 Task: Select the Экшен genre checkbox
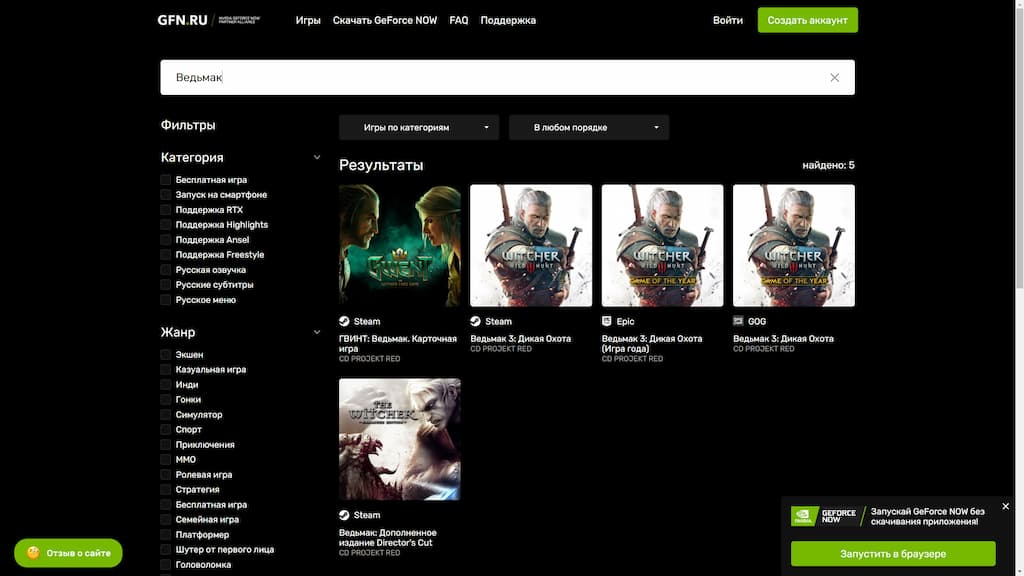point(166,355)
